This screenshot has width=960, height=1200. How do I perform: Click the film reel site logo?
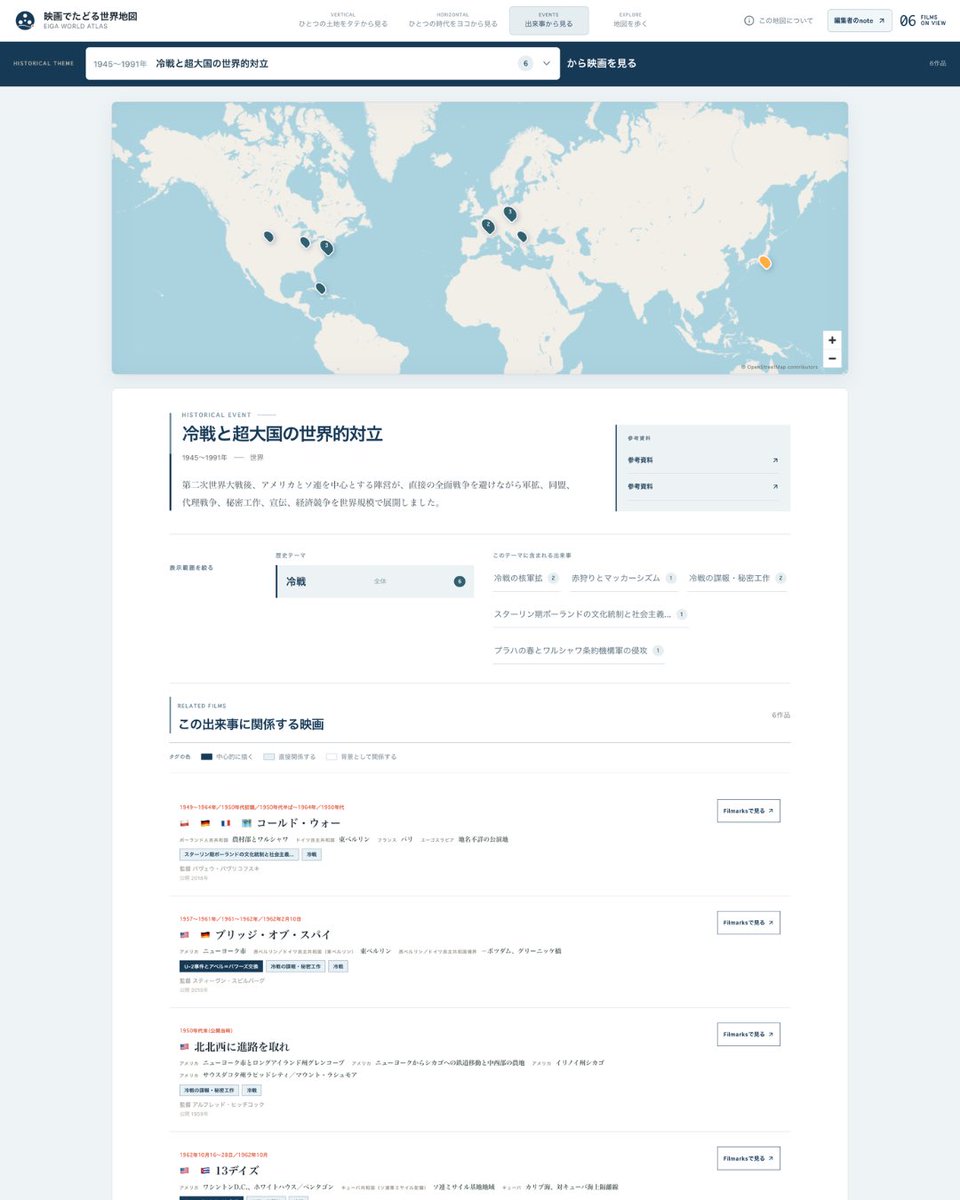[25, 20]
